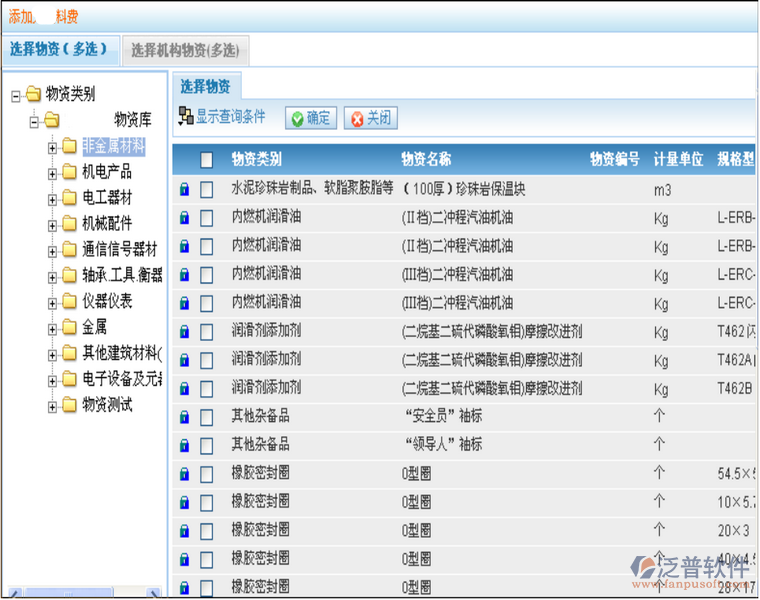Click the folder icon beside 金属
This screenshot has height=600, width=760.
pyautogui.click(x=69, y=327)
